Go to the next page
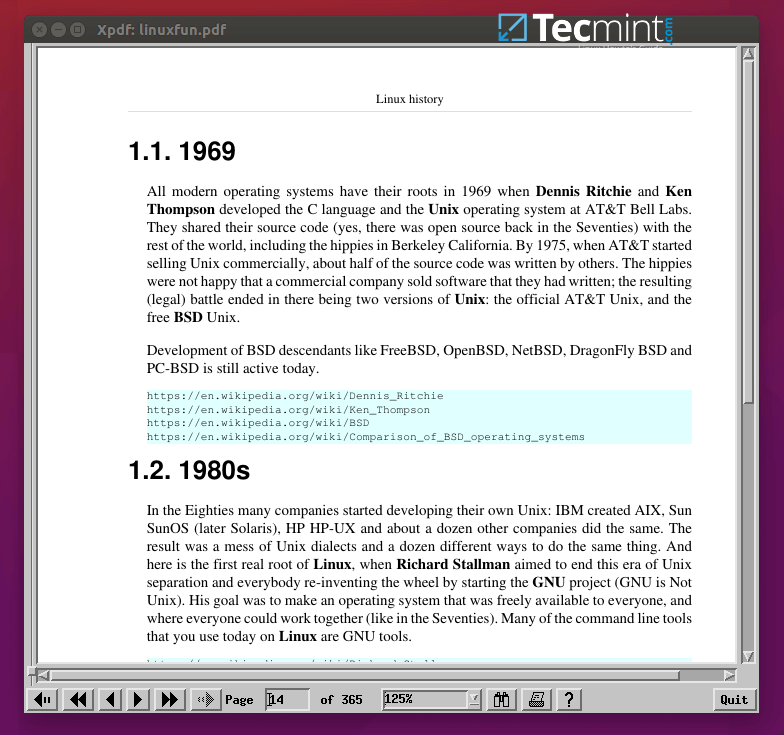The height and width of the screenshot is (735, 784). pyautogui.click(x=138, y=699)
